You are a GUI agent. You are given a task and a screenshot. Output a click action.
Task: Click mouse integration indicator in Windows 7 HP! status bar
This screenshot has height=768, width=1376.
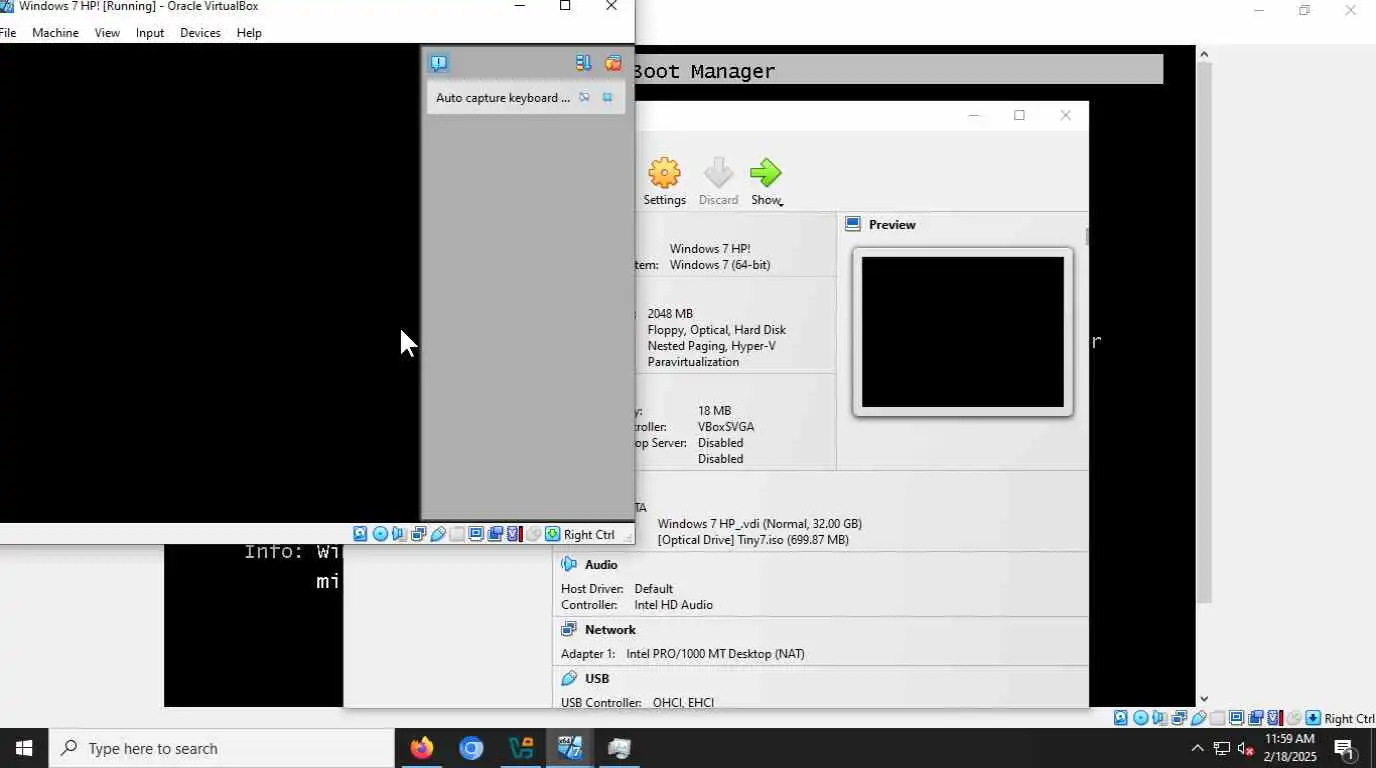(x=533, y=534)
